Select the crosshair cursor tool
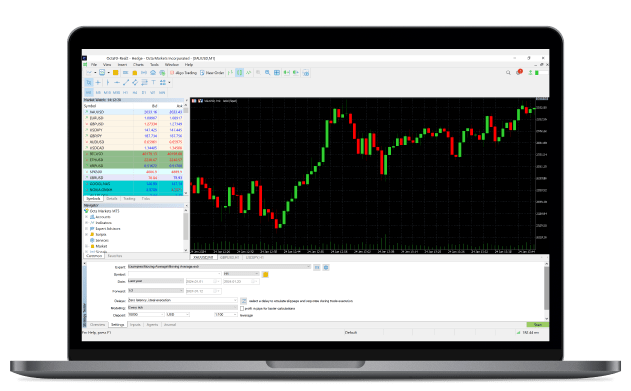Image resolution: width=631 pixels, height=391 pixels. pos(98,82)
